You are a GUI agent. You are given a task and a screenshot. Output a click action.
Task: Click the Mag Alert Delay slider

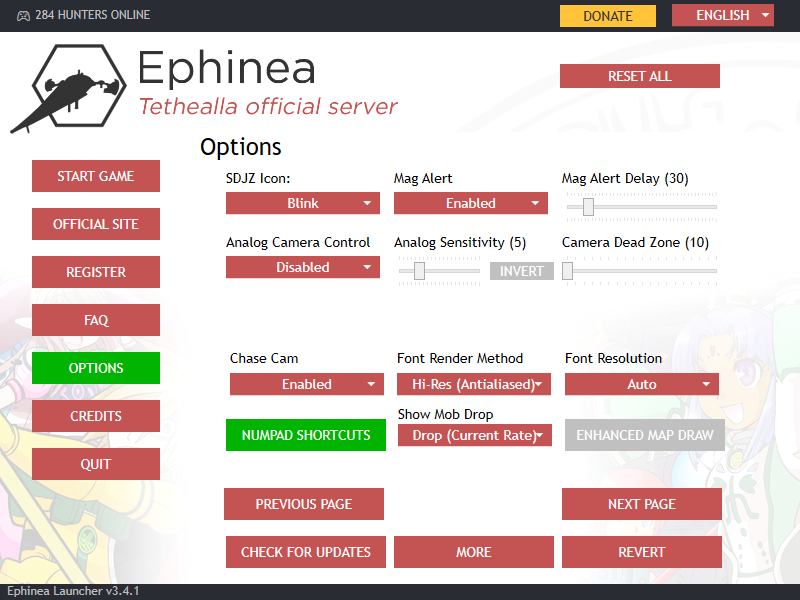click(x=641, y=207)
